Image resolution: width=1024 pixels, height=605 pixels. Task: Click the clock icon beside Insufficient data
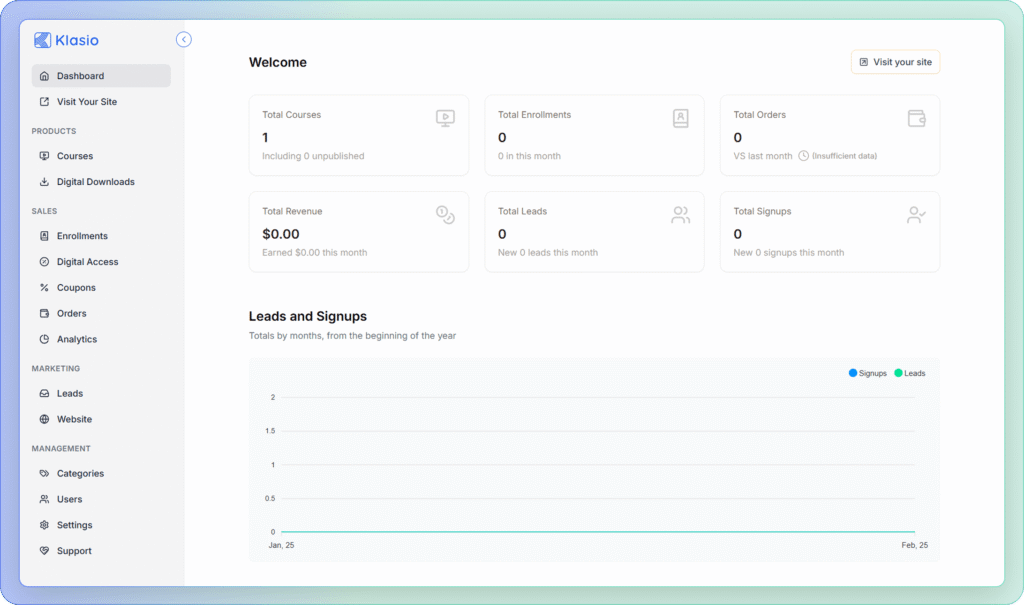(803, 156)
